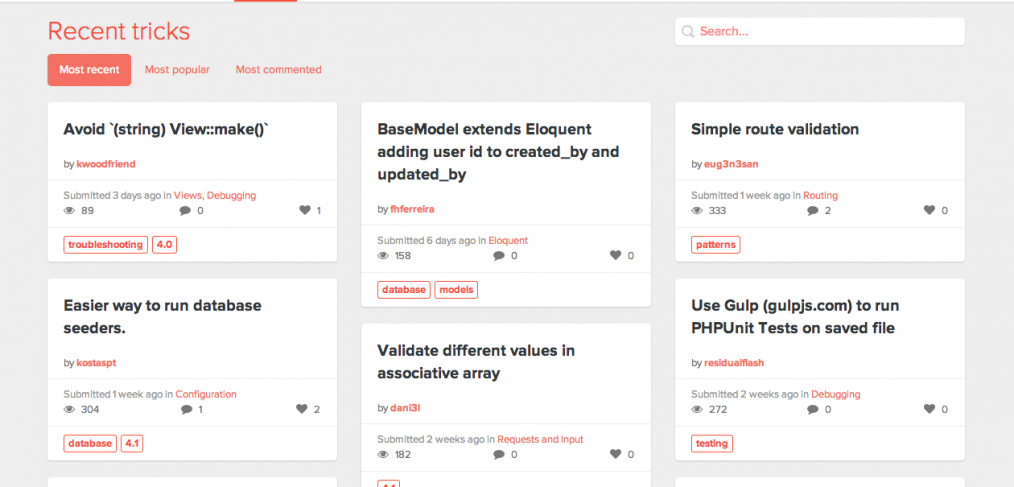The width and height of the screenshot is (1014, 487).
Task: Click views eye icon on Gulp PHPUnit card
Action: (697, 409)
